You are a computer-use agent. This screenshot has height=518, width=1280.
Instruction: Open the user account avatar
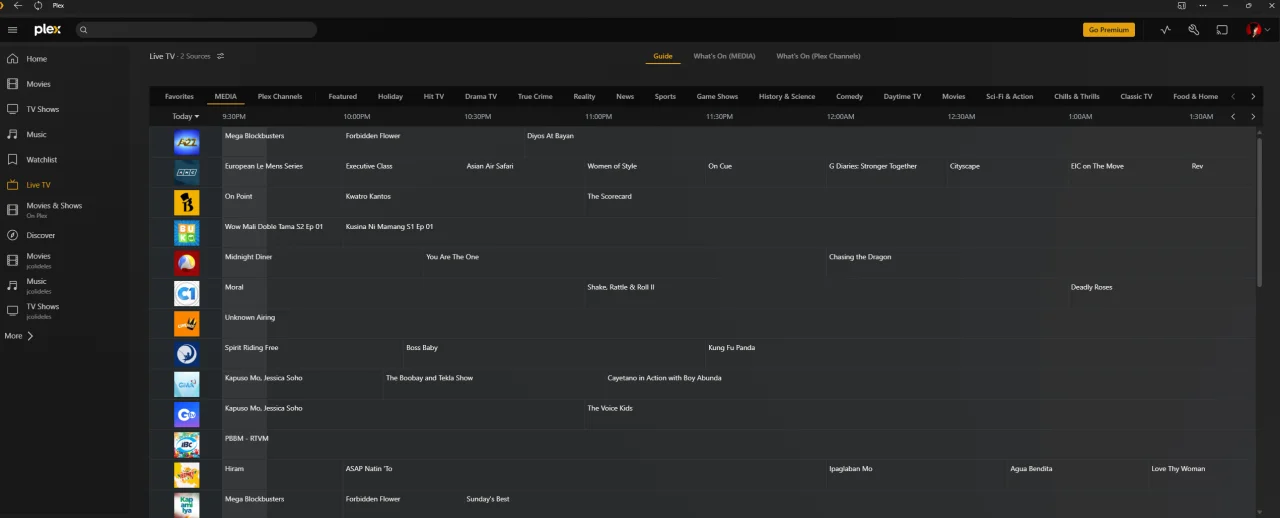(x=1253, y=30)
